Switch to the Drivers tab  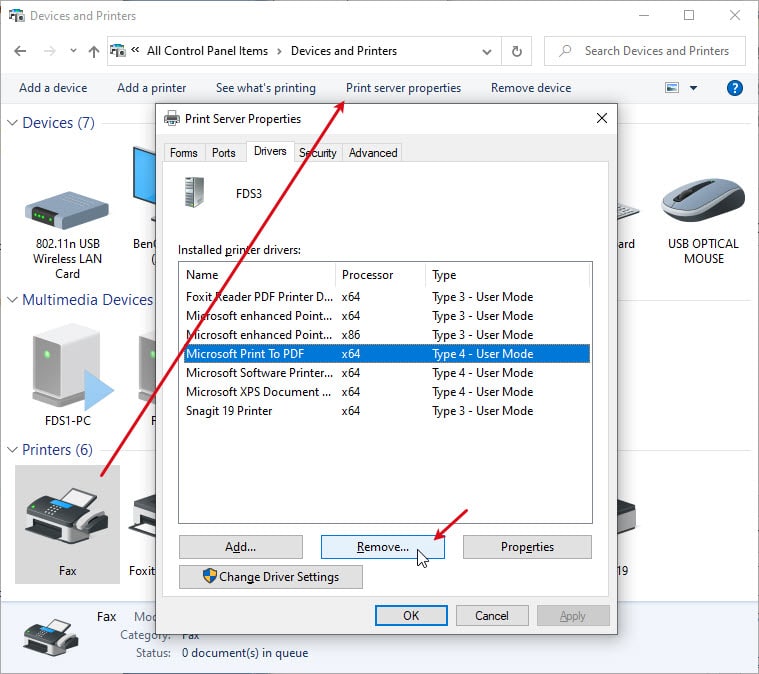tap(270, 151)
